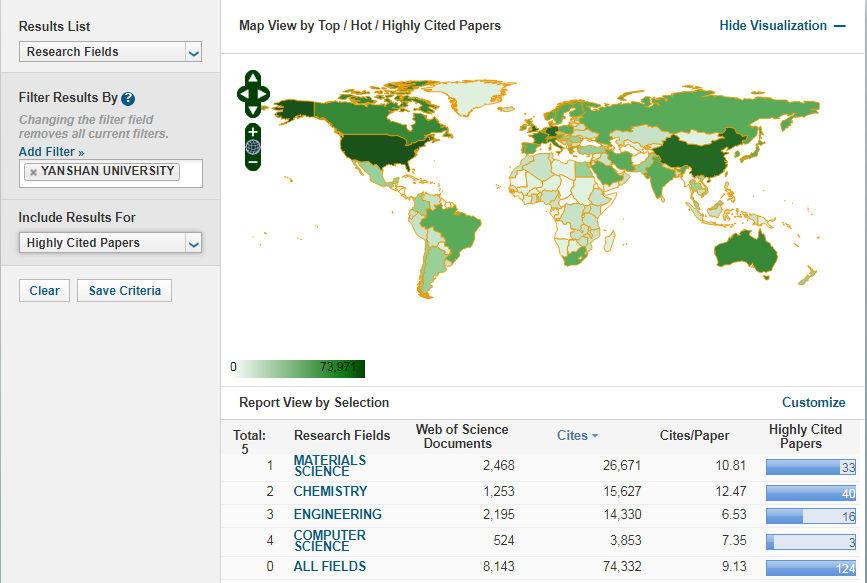This screenshot has height=583, width=867.
Task: Collapse map with Hide Visualization
Action: click(x=782, y=26)
